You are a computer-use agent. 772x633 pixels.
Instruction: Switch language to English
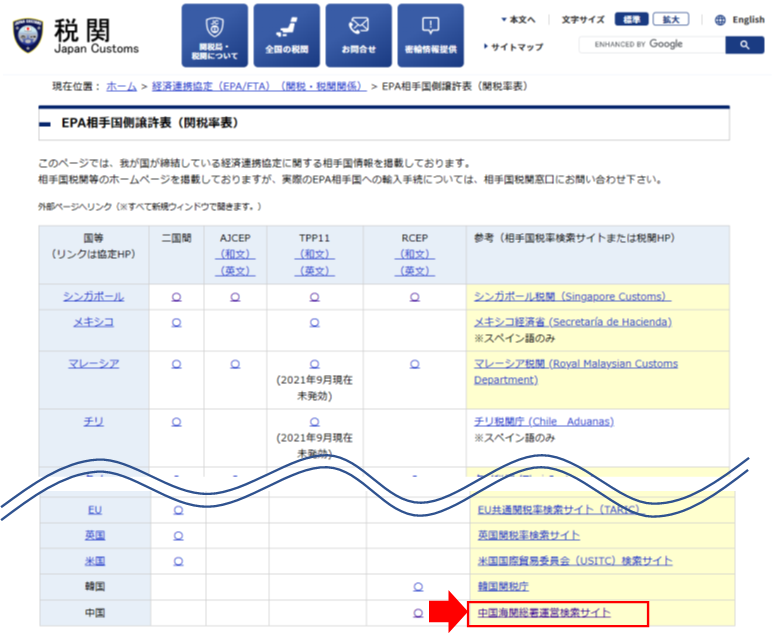(748, 20)
